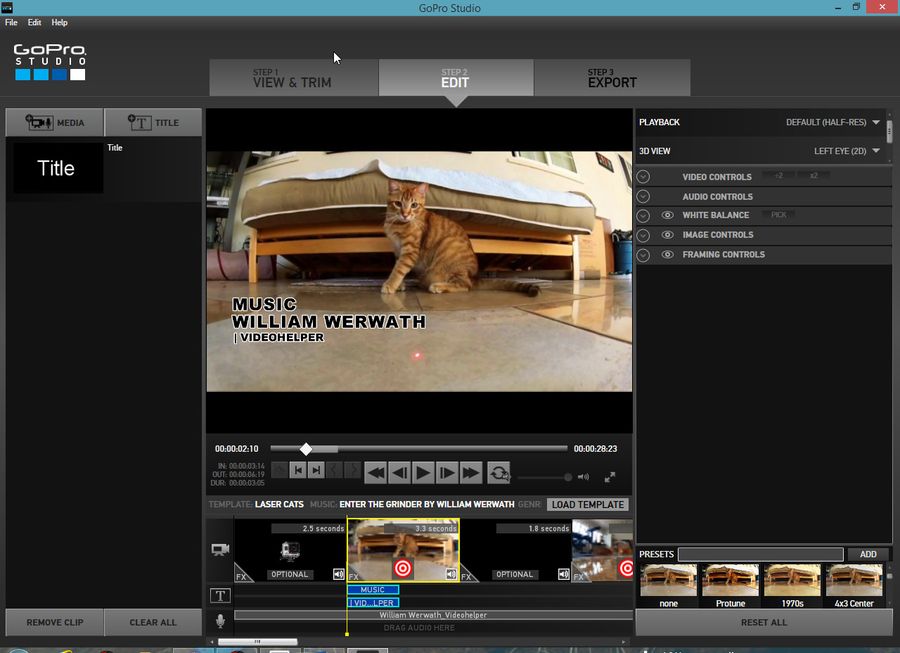
Task: Click the title track T icon
Action: 220,596
